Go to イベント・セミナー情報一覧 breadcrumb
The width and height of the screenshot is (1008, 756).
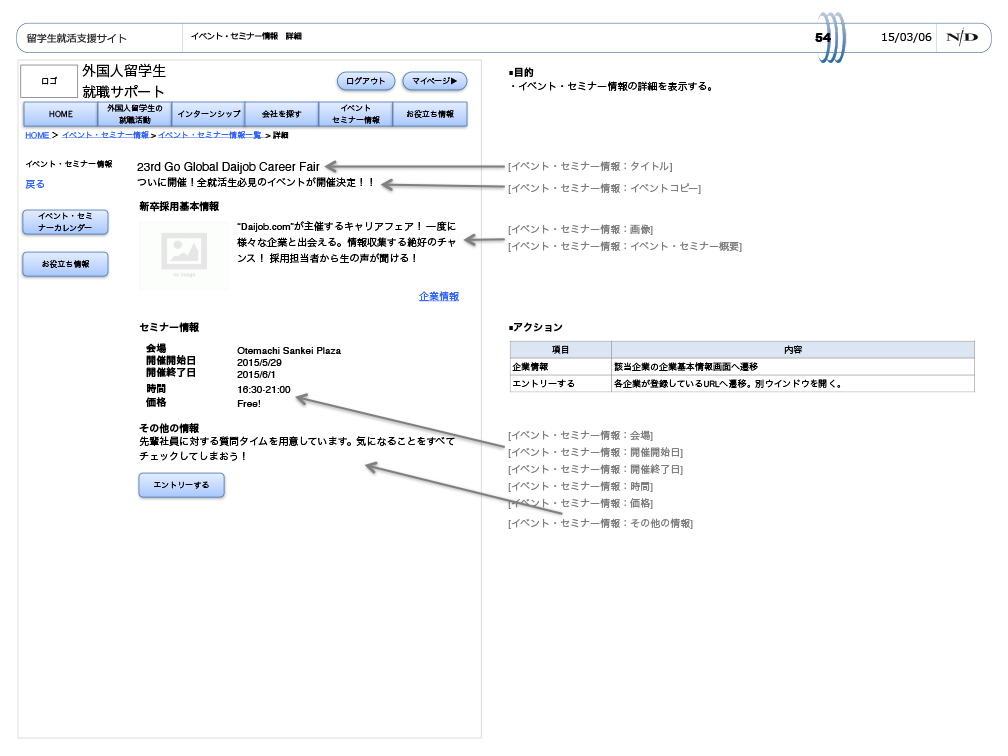(209, 135)
